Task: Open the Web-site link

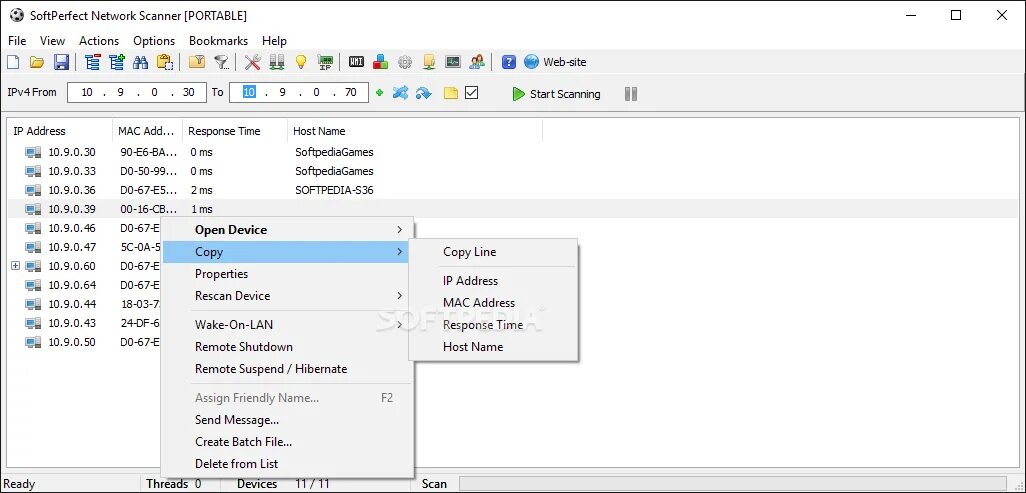Action: 555,62
